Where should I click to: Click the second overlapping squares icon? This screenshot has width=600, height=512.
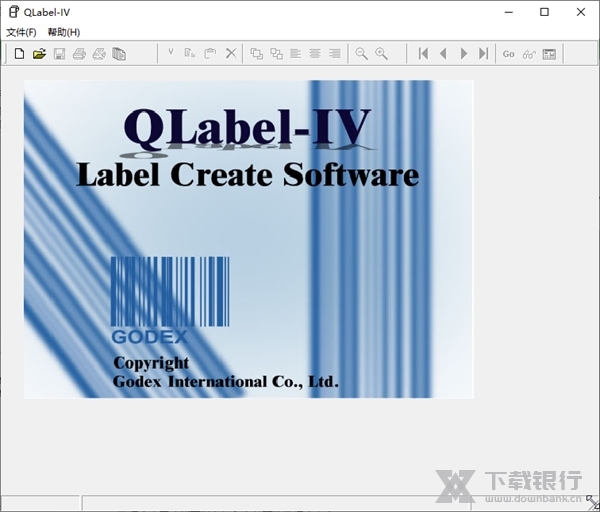tap(276, 54)
